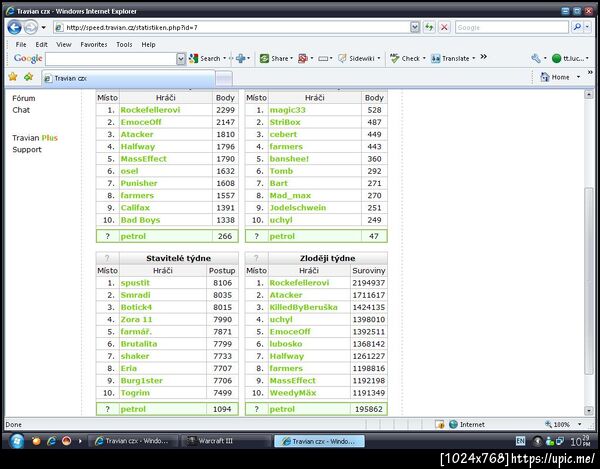Open the Translate dropdown arrow
Viewport: 600px width, 469px height.
click(474, 59)
